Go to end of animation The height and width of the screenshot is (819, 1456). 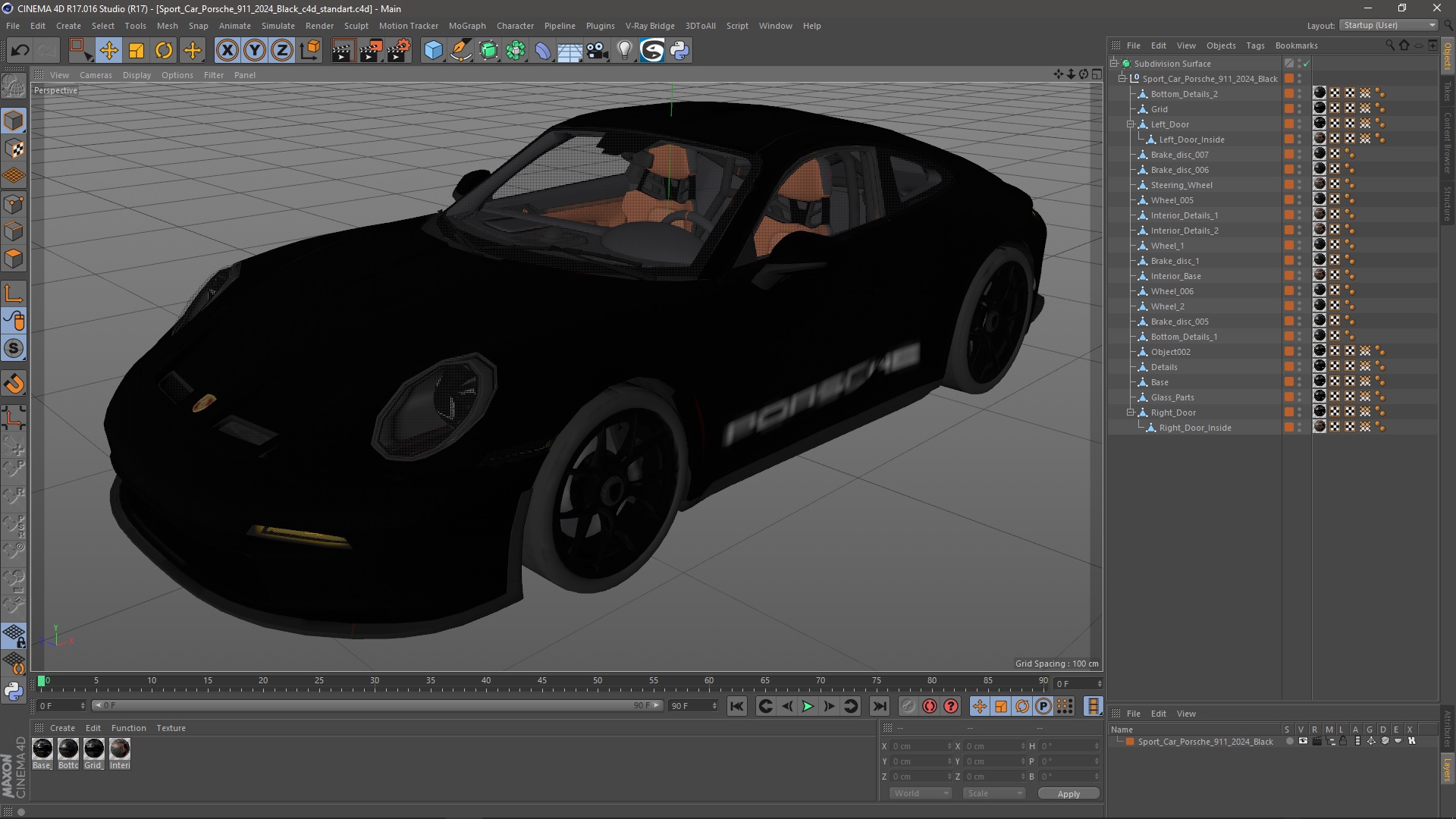[x=880, y=706]
